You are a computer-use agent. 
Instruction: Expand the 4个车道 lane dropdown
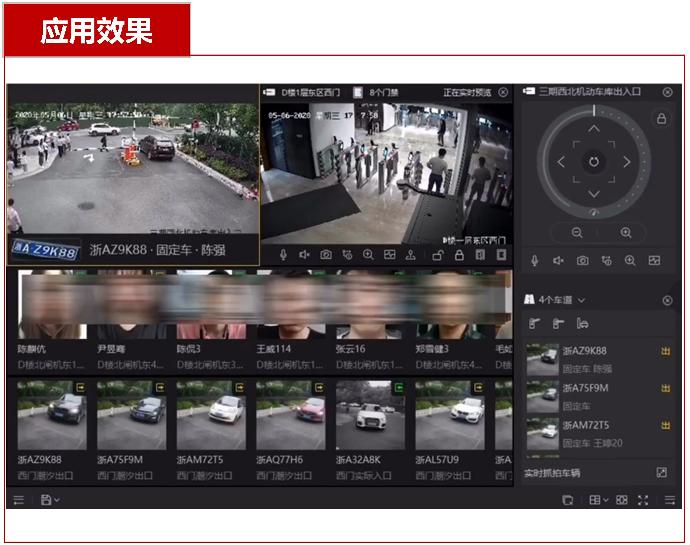click(581, 300)
